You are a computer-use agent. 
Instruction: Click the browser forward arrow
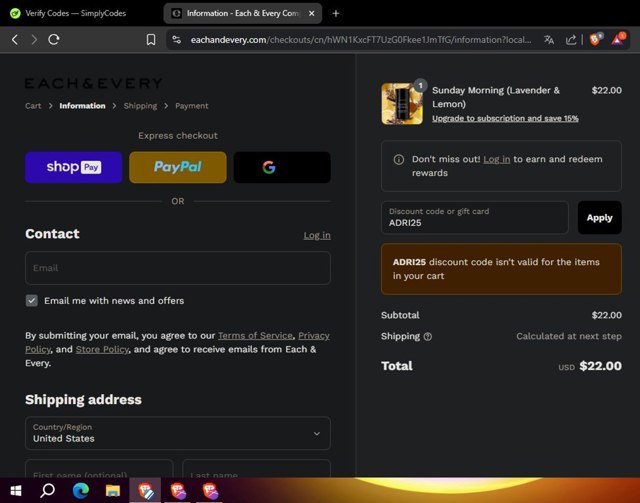point(34,40)
